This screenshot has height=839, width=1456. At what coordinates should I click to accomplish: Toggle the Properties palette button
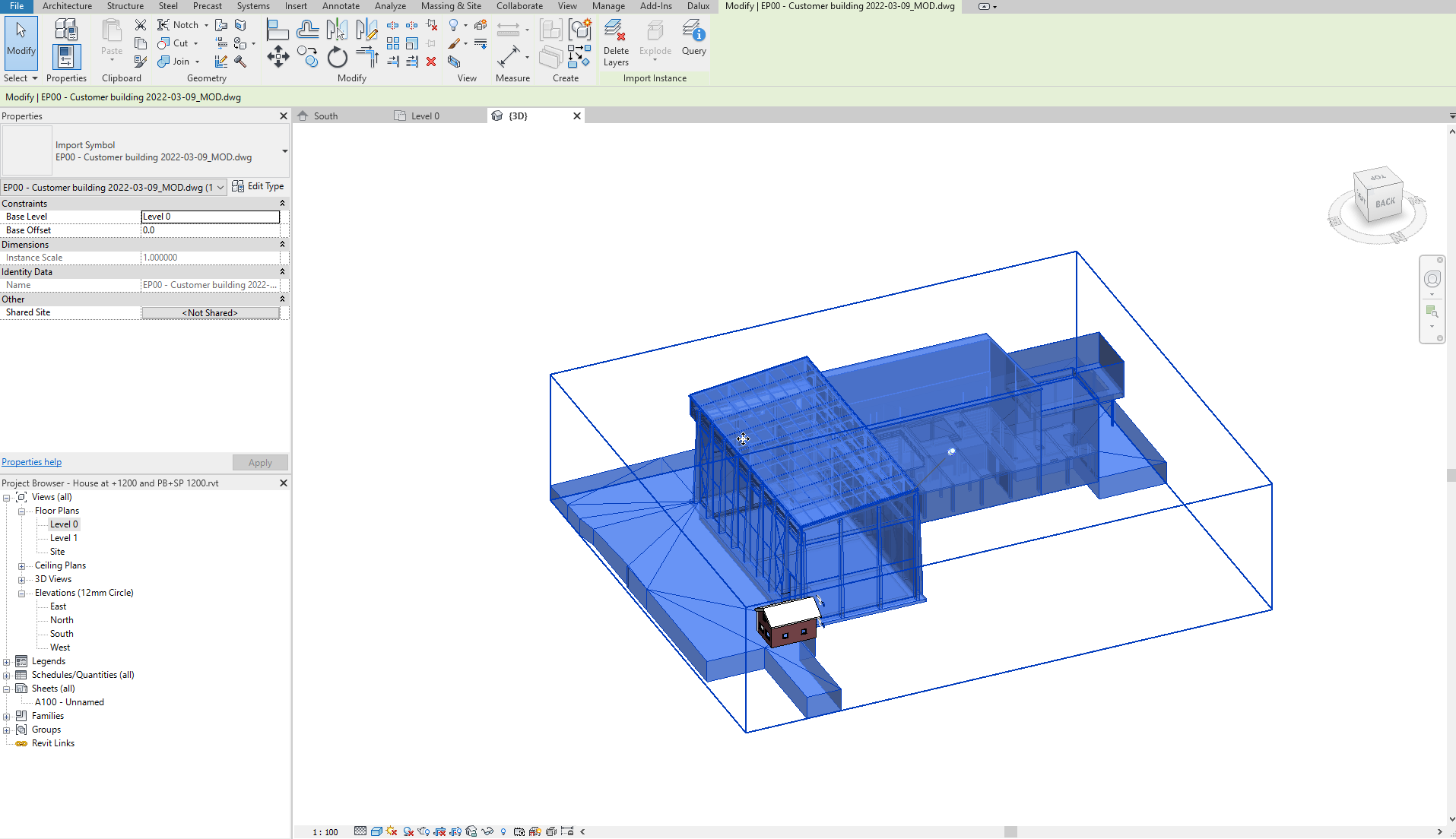pos(66,57)
